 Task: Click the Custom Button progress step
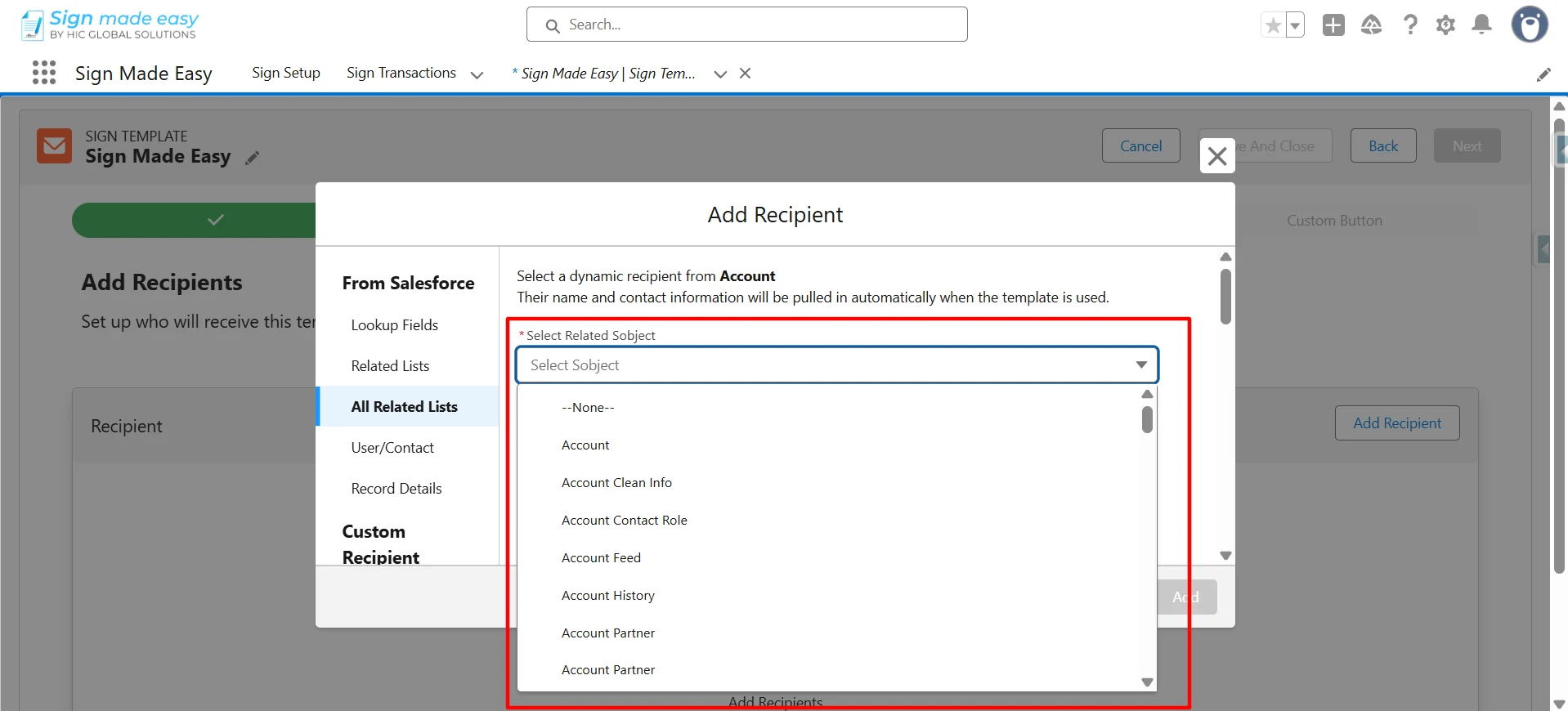[x=1334, y=221]
